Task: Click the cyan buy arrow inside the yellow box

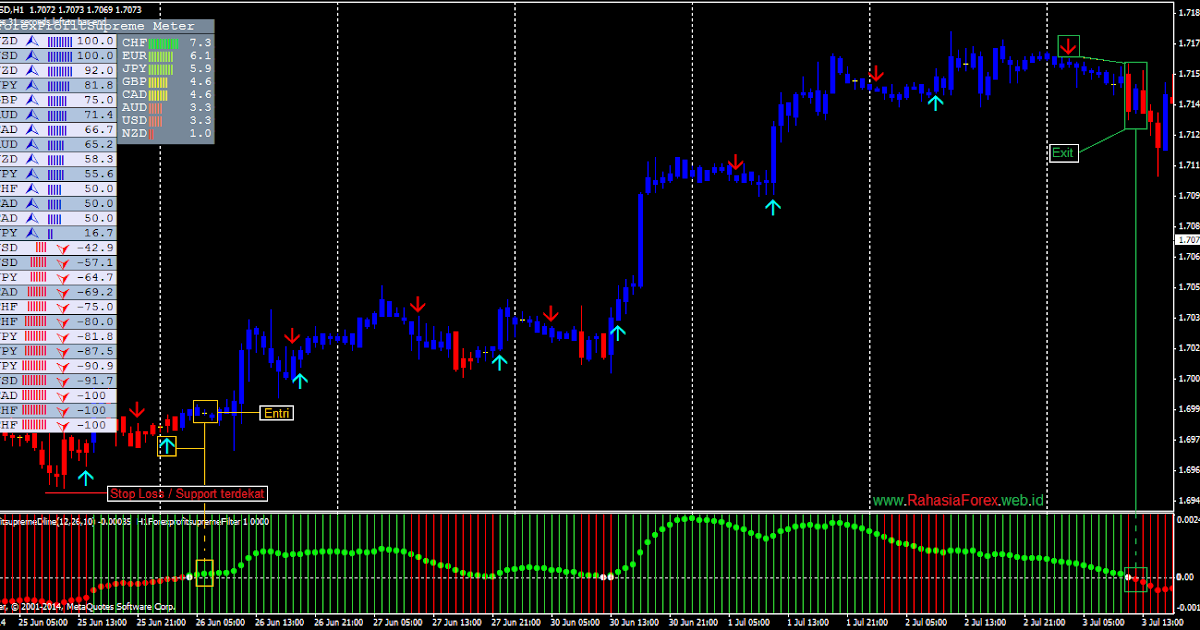Action: coord(166,446)
